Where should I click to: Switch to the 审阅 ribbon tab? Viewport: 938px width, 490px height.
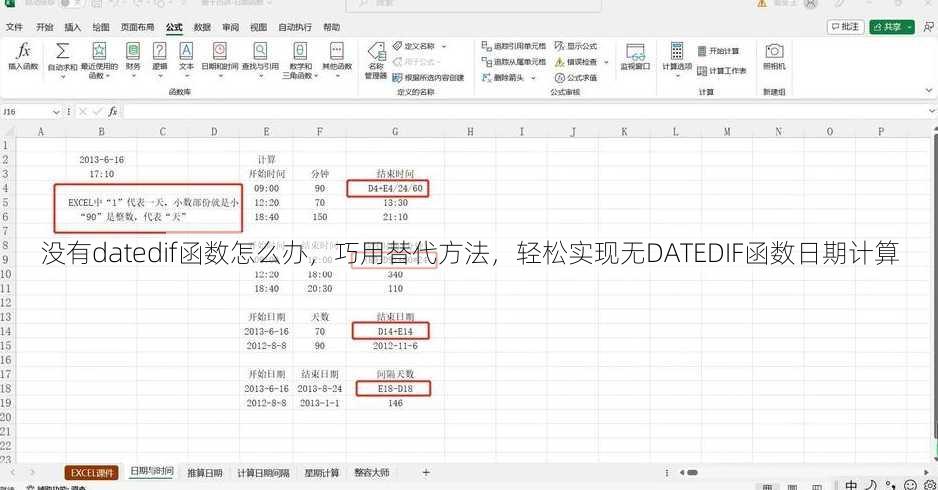click(230, 27)
